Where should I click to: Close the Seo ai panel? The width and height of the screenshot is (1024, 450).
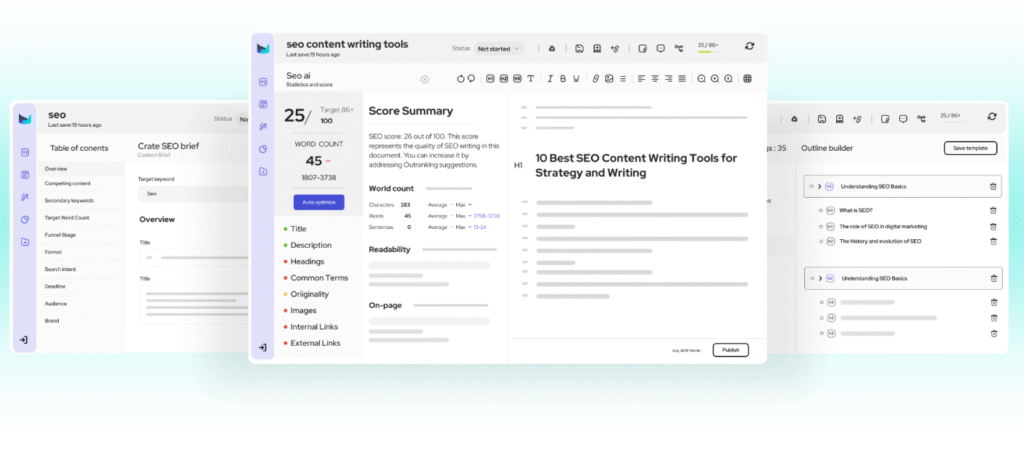[x=424, y=79]
